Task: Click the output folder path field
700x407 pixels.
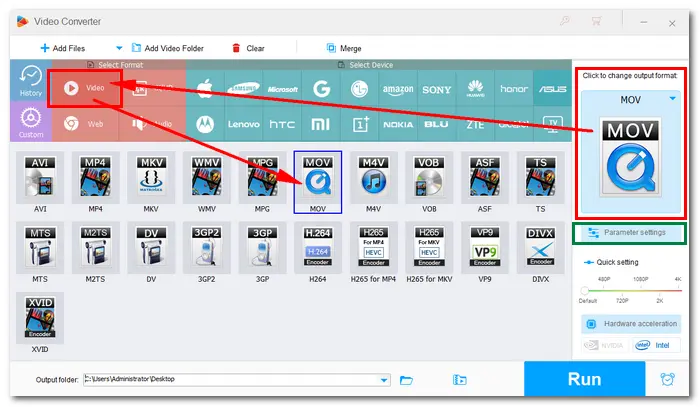Action: 237,380
